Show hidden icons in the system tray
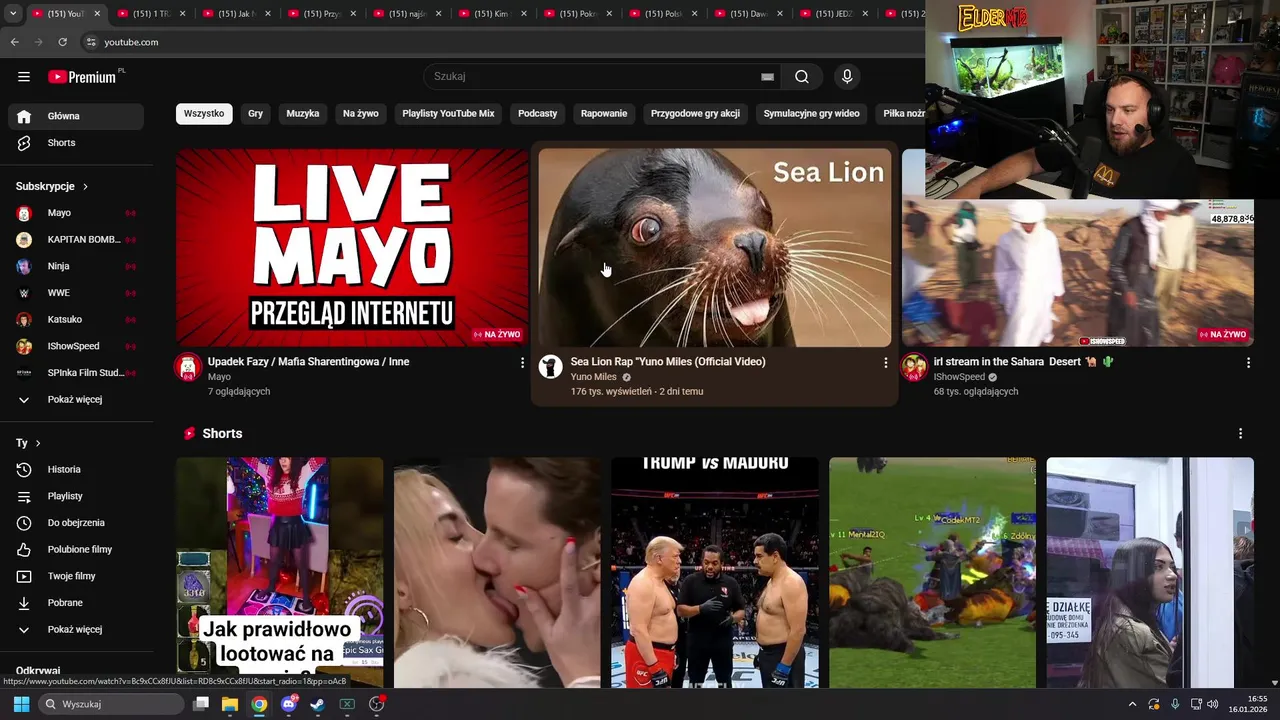The width and height of the screenshot is (1280, 720). pos(1132,704)
